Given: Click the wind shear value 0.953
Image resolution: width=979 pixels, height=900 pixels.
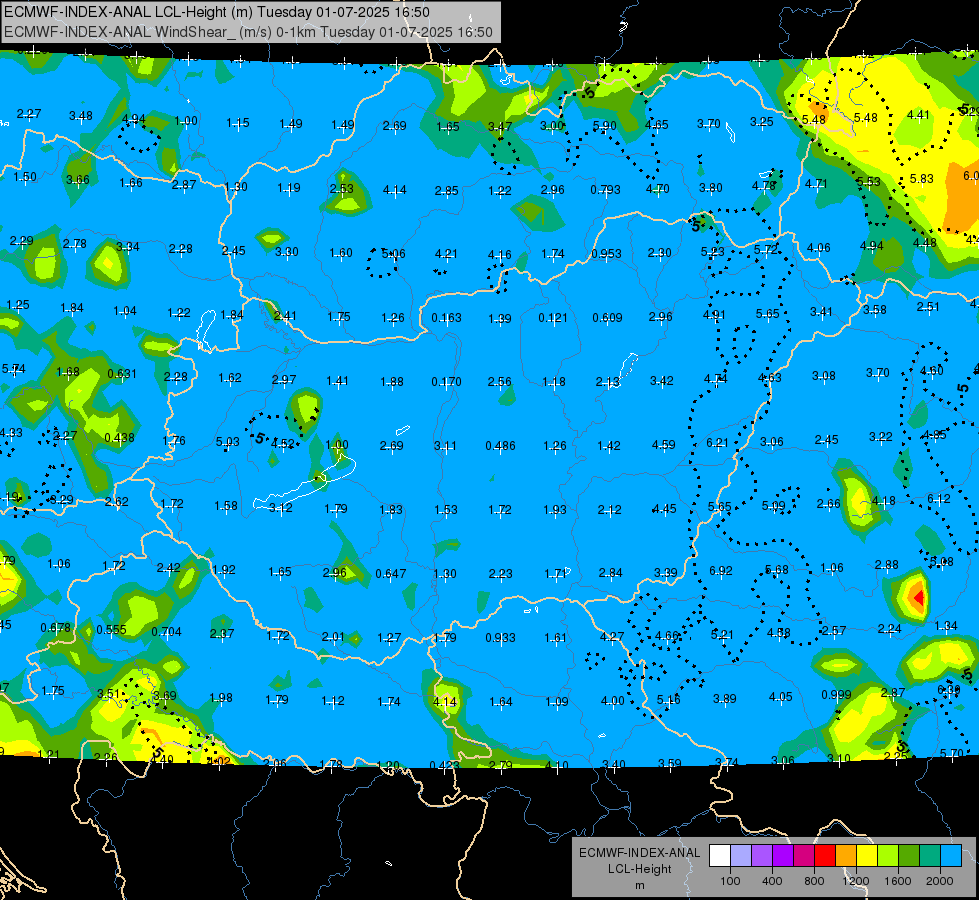Looking at the screenshot, I should point(607,254).
